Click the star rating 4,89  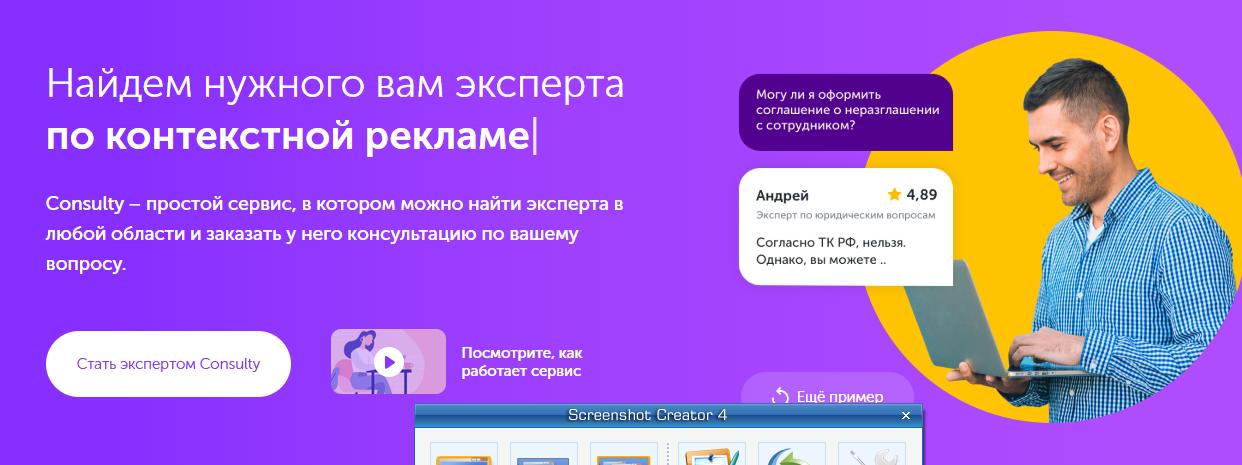pyautogui.click(x=912, y=195)
